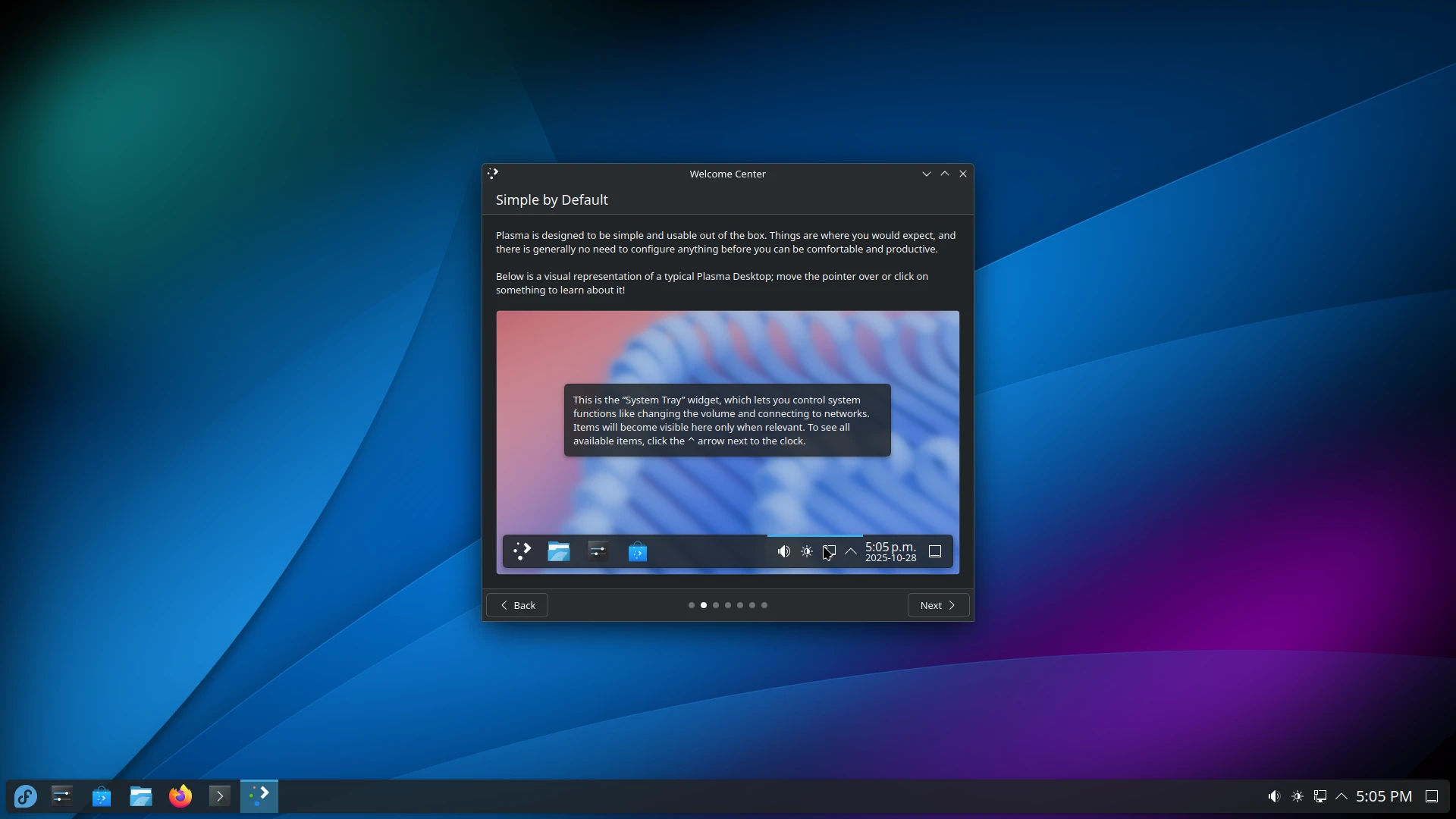
Task: Launch the Discover app store from the taskbar
Action: (101, 795)
